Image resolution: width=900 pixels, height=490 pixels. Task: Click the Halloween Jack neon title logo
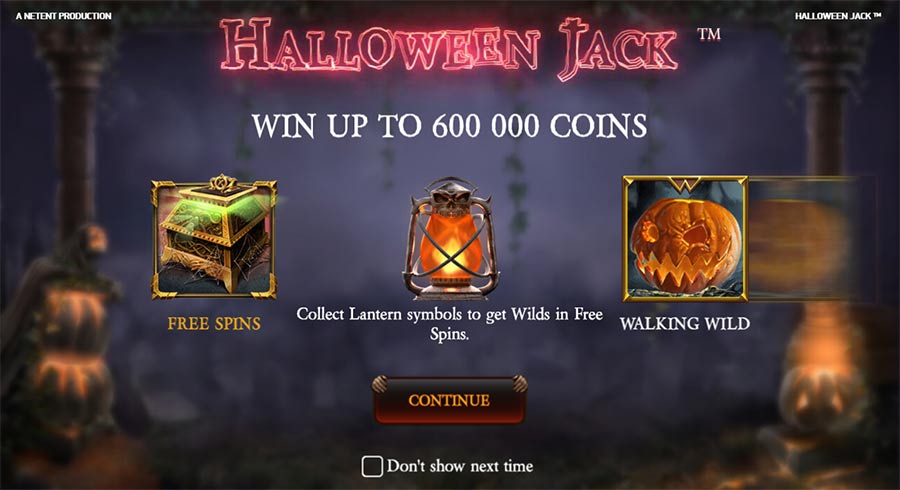point(449,47)
